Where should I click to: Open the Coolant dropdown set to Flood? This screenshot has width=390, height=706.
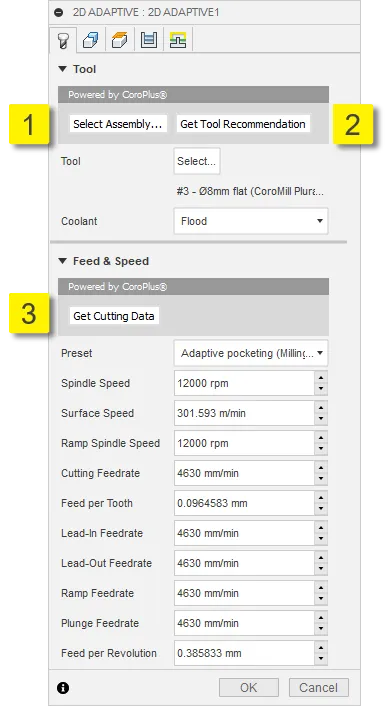point(251,221)
